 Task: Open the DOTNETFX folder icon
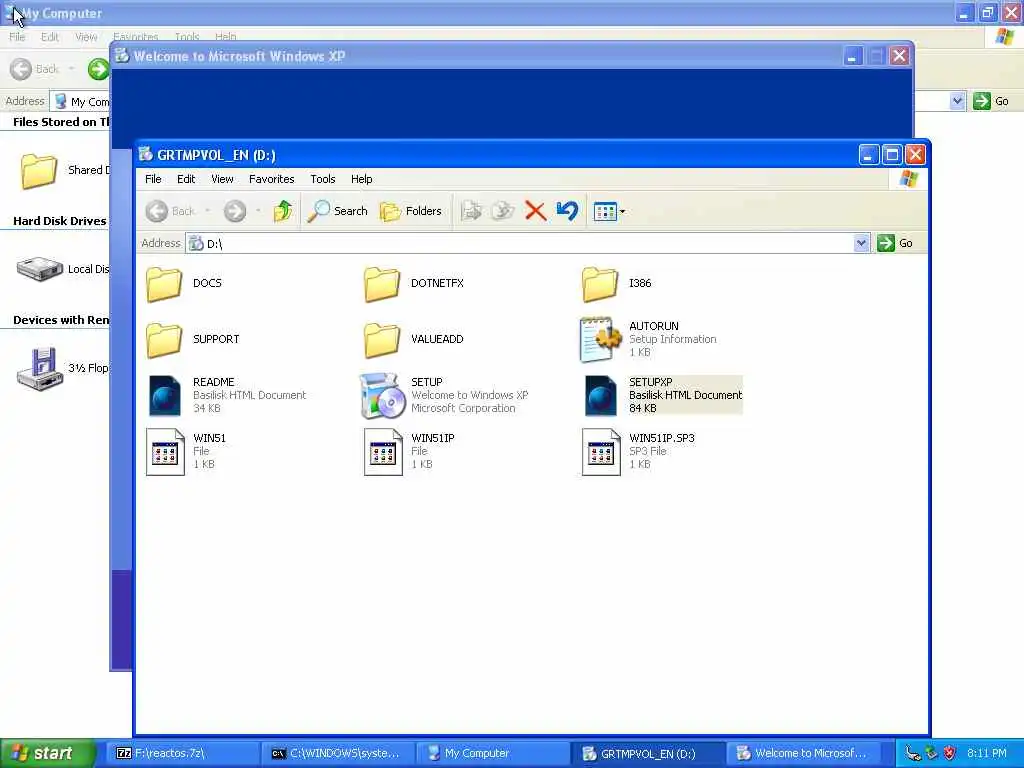coord(382,284)
